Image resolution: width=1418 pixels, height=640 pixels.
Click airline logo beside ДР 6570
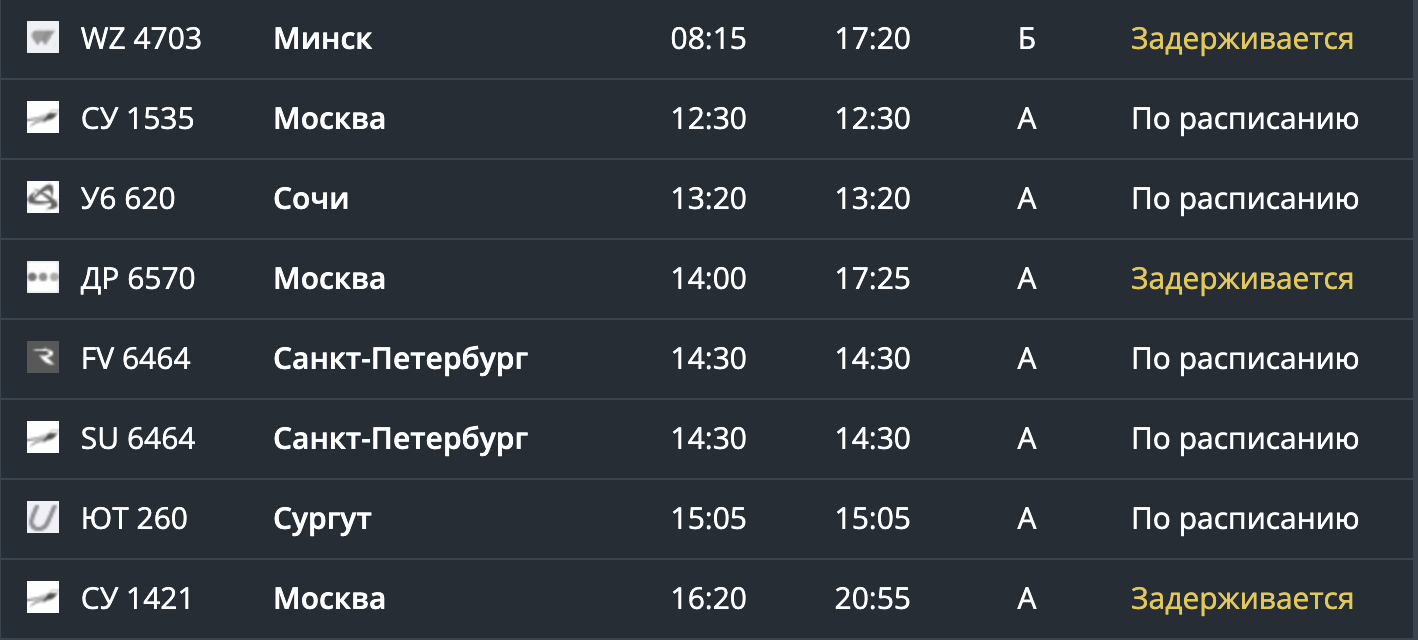click(x=43, y=279)
